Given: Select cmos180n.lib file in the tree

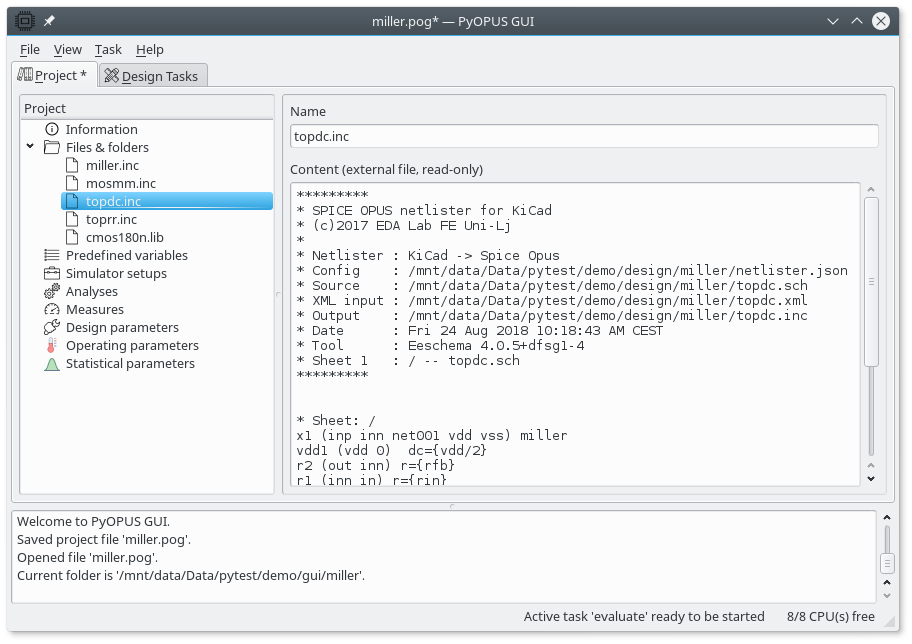Looking at the screenshot, I should coord(124,237).
